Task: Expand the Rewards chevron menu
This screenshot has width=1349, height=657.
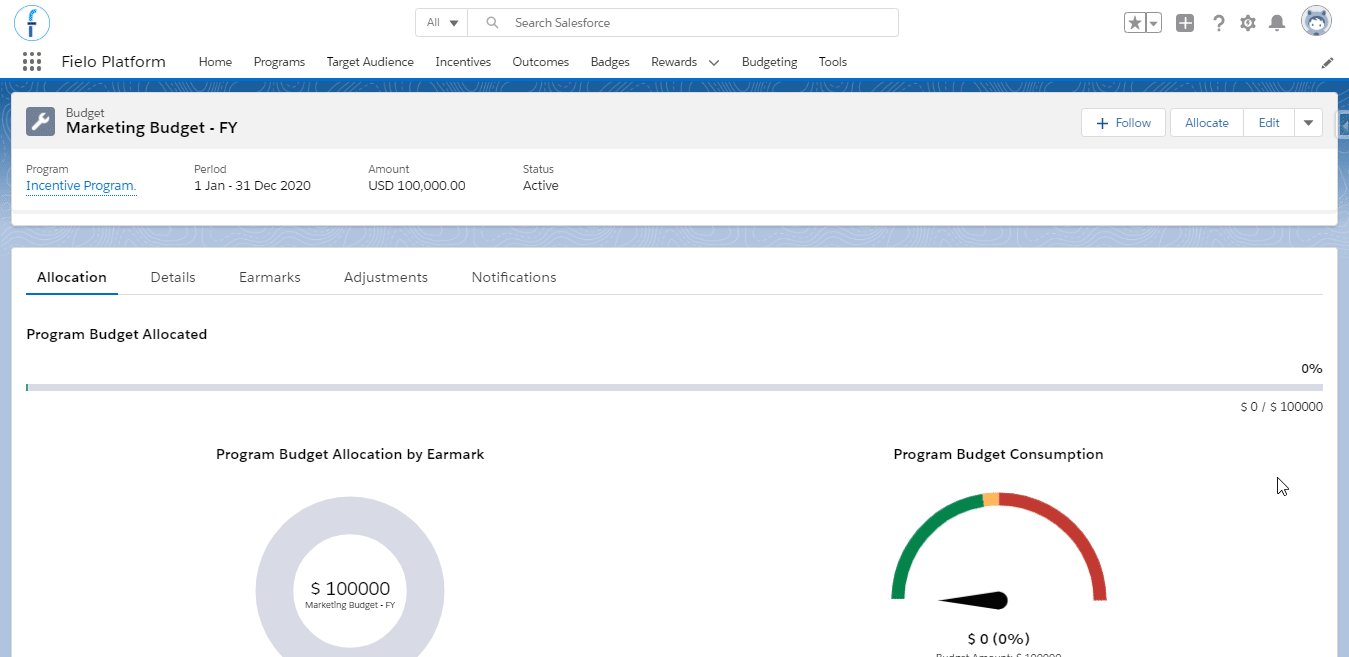Action: click(714, 62)
